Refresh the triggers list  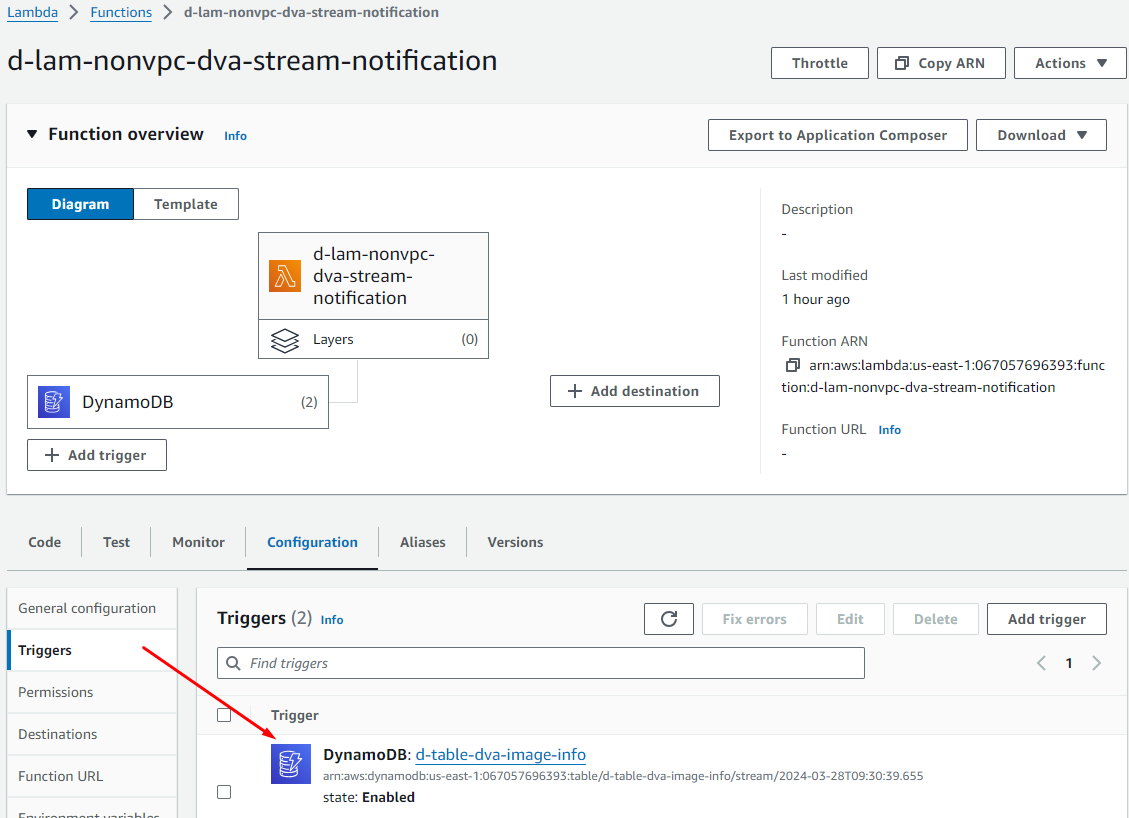(669, 619)
